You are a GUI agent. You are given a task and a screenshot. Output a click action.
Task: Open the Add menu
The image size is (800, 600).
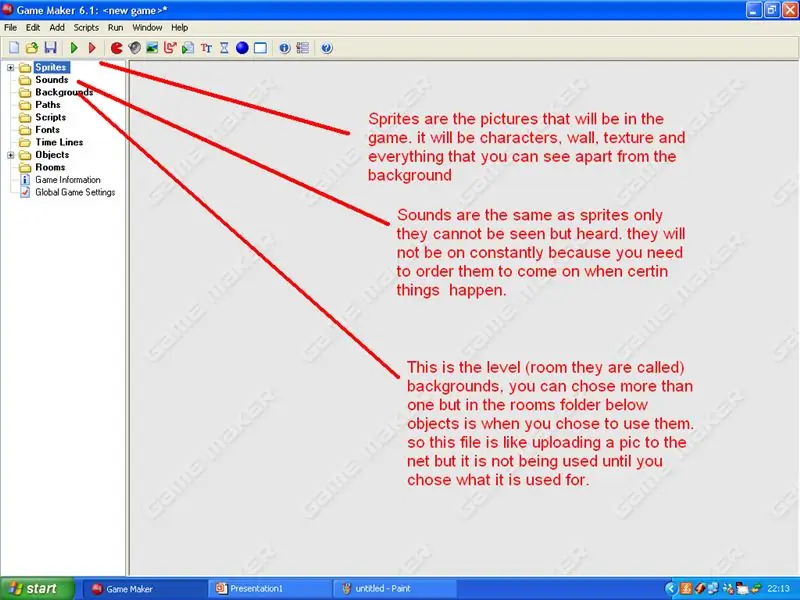click(57, 28)
